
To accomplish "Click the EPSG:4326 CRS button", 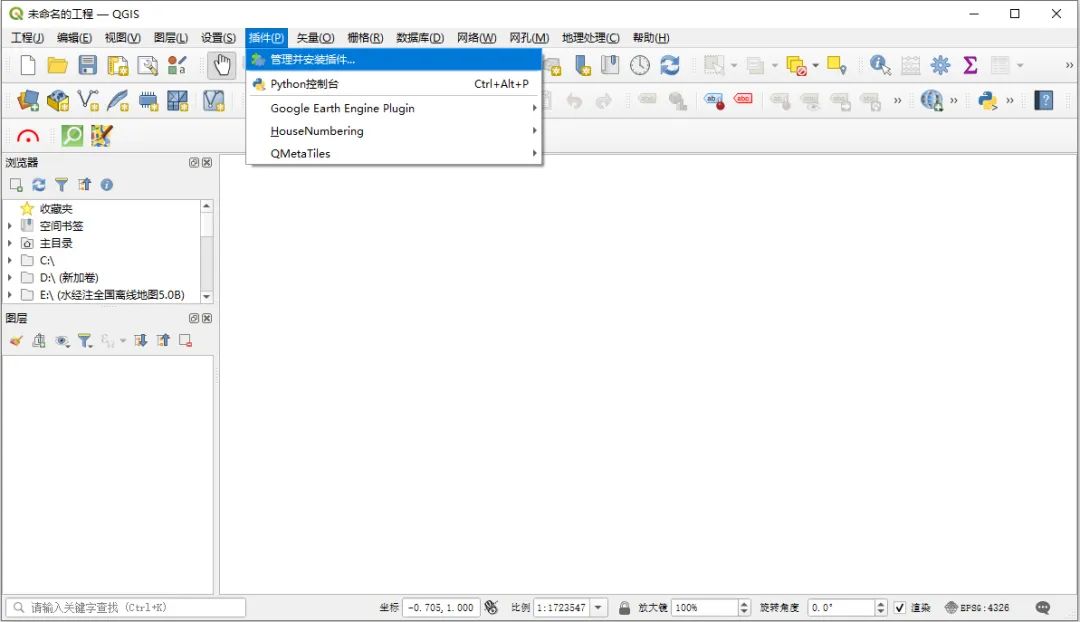I will point(977,608).
